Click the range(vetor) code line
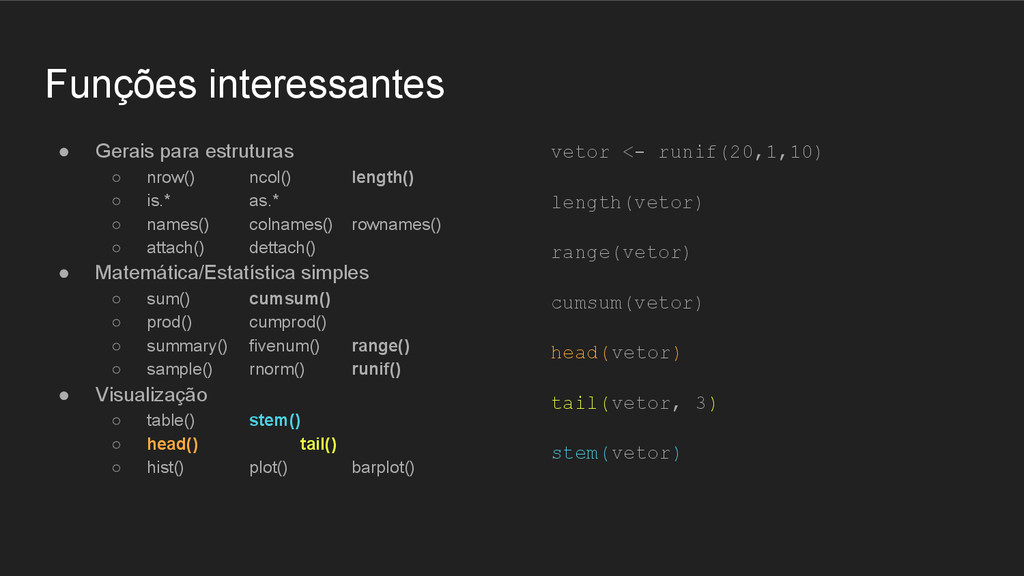The image size is (1024, 576). [x=620, y=253]
